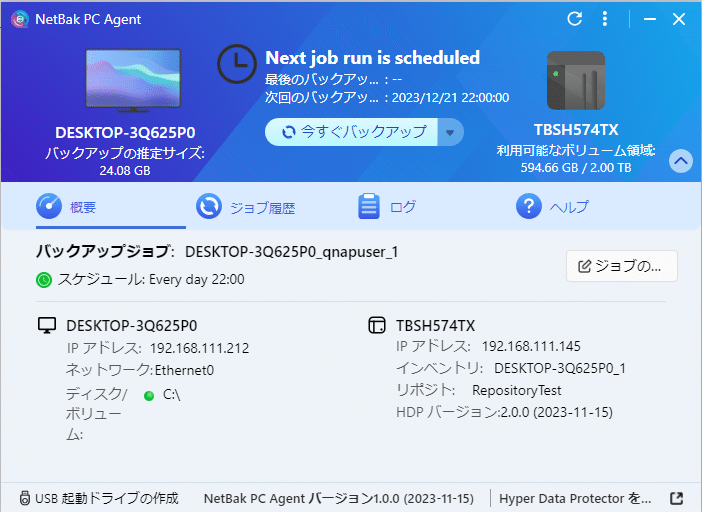Click NetBak PC Agent バージョン1.0.0 footer text
This screenshot has height=512, width=702.
point(338,498)
